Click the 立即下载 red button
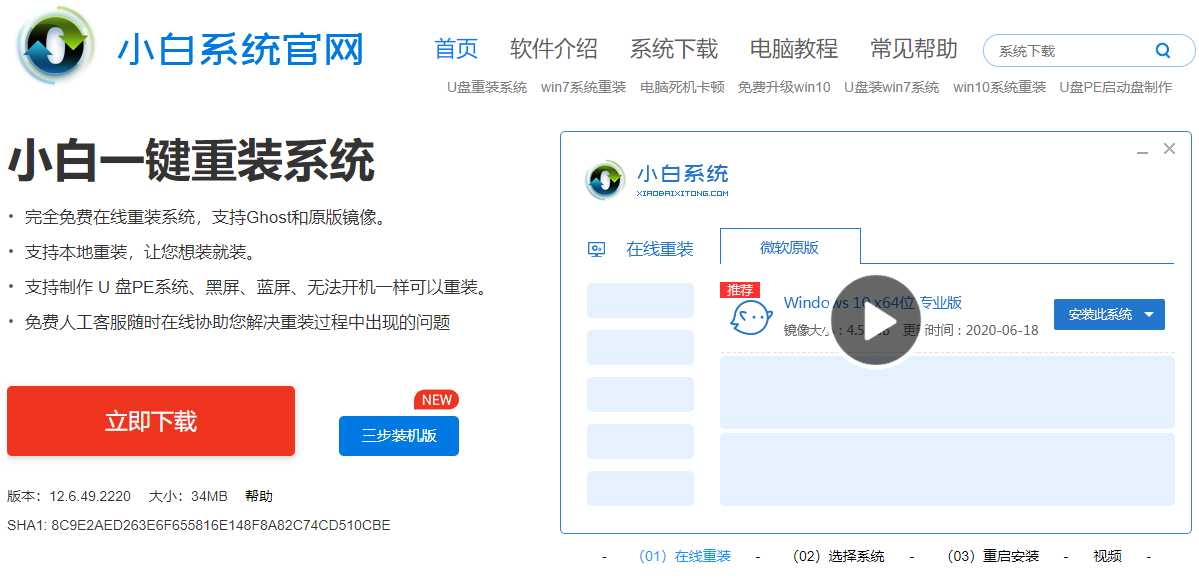 151,421
